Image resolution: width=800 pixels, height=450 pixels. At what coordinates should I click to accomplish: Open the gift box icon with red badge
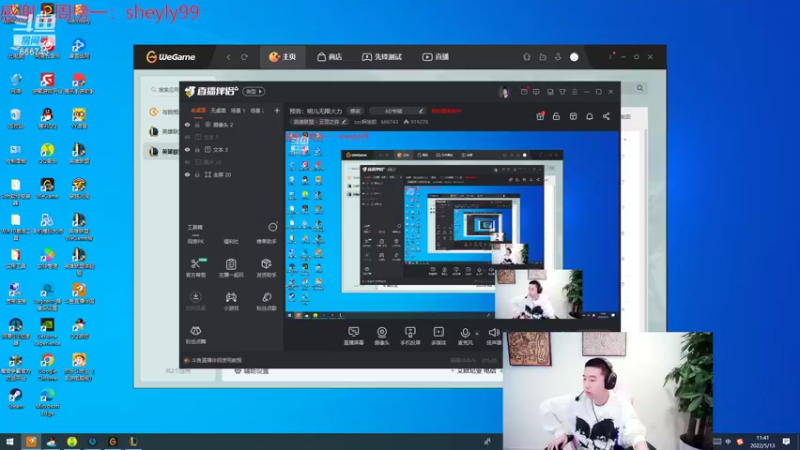[540, 116]
